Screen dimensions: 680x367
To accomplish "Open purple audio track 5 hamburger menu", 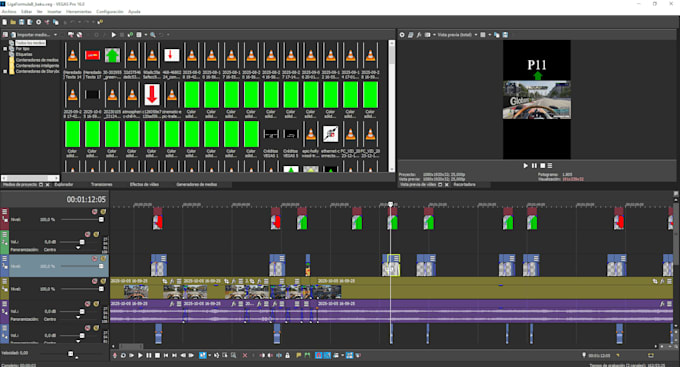I will pyautogui.click(x=4, y=304).
